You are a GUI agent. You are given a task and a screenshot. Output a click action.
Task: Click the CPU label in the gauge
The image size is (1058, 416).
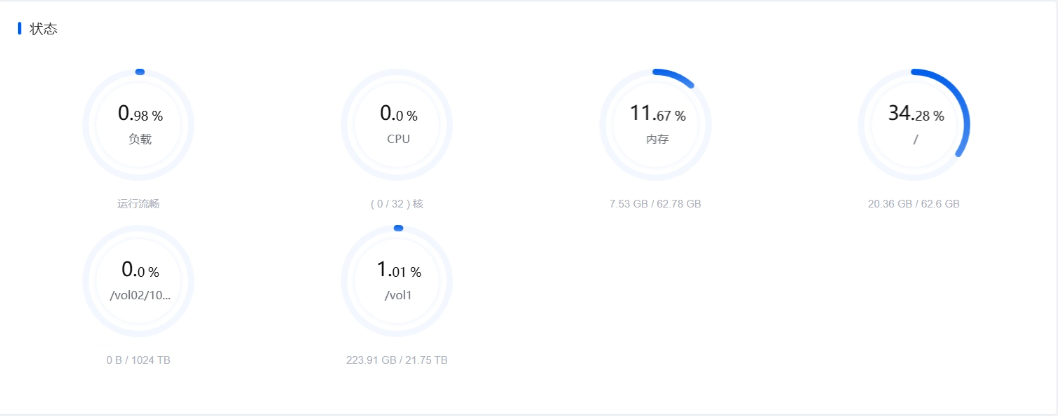[398, 139]
